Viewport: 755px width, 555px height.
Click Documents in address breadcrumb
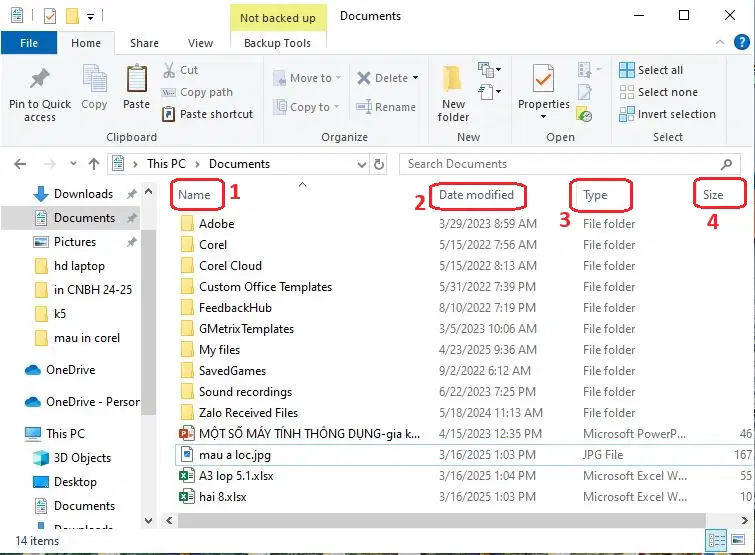[239, 164]
